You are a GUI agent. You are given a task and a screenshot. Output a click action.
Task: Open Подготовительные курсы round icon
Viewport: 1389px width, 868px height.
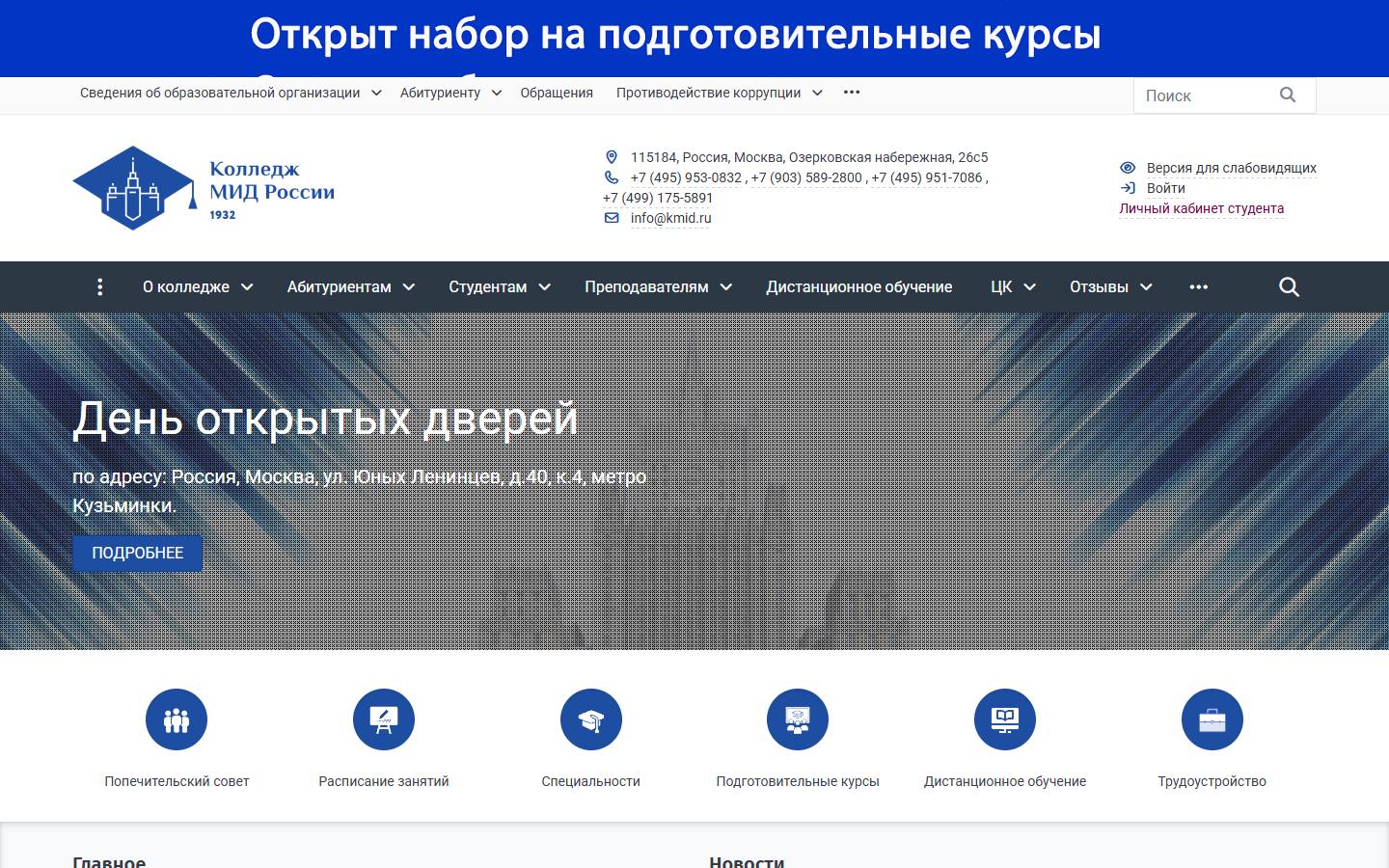point(798,719)
